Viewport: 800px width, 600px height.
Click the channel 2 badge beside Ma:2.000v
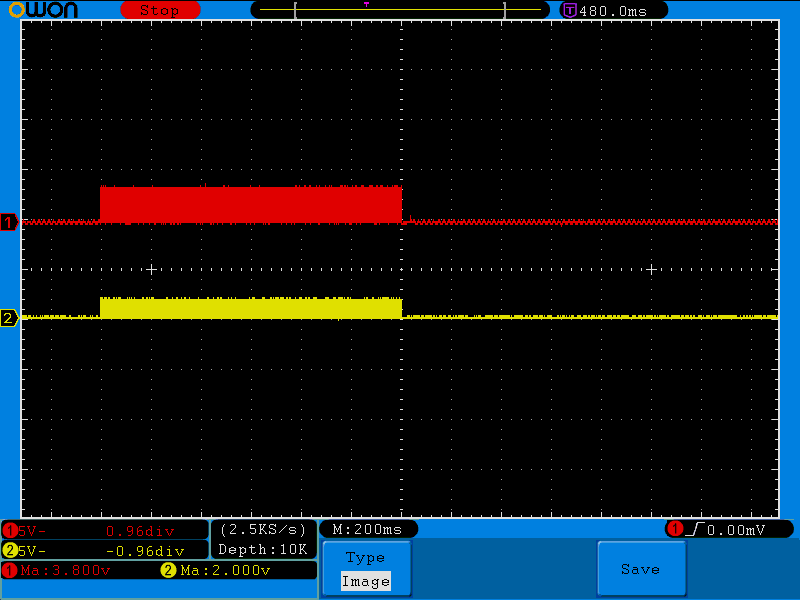click(168, 570)
